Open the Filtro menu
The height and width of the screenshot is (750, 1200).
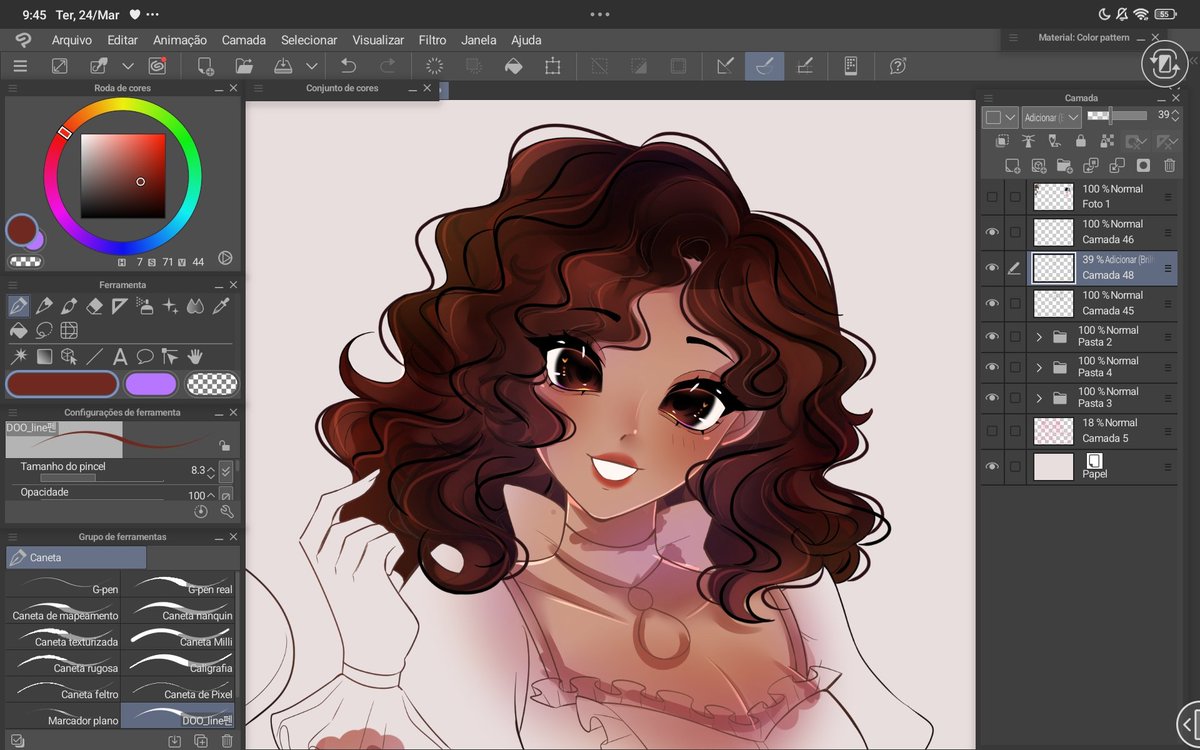coord(432,40)
